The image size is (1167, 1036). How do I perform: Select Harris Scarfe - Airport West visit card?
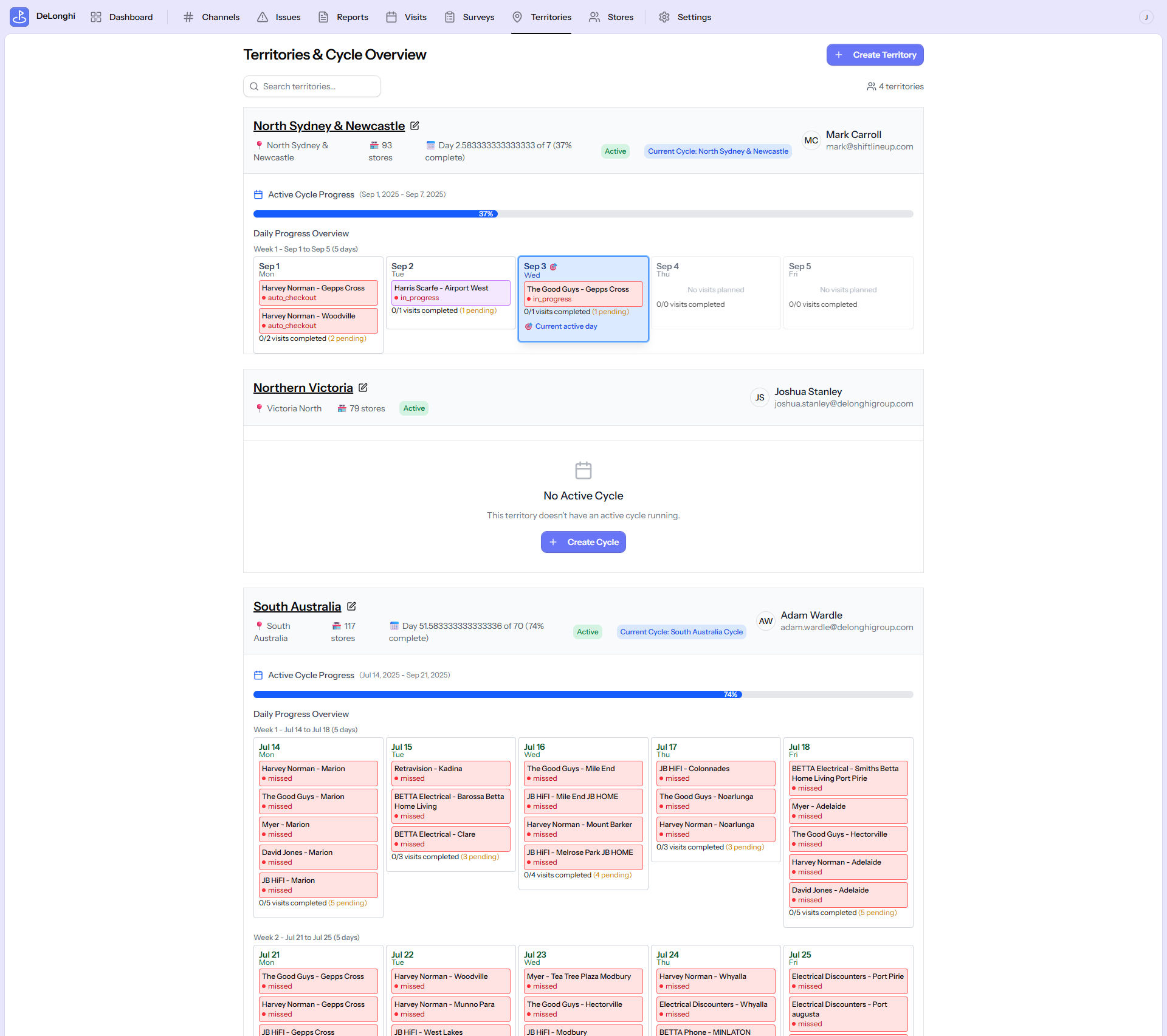[451, 293]
